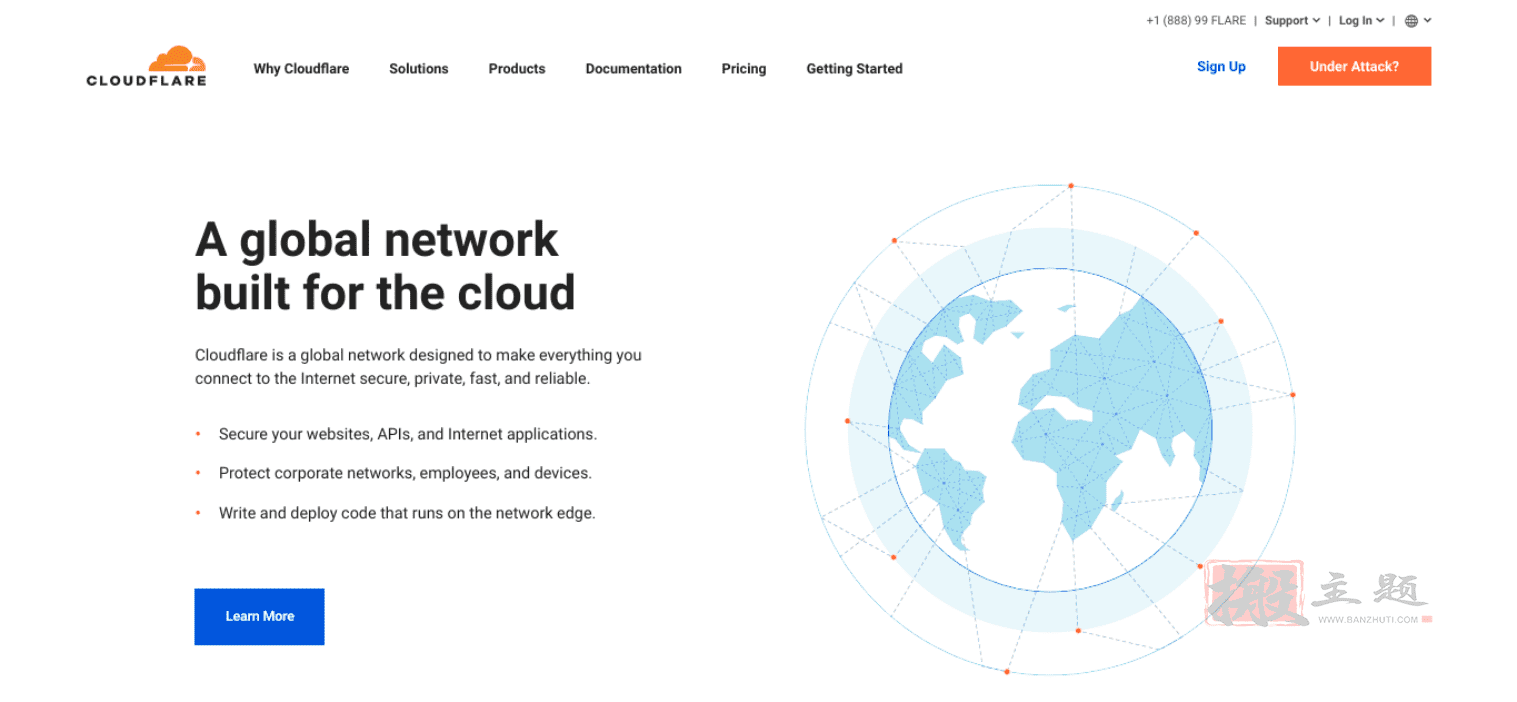Expand the Support dropdown

click(x=1292, y=21)
